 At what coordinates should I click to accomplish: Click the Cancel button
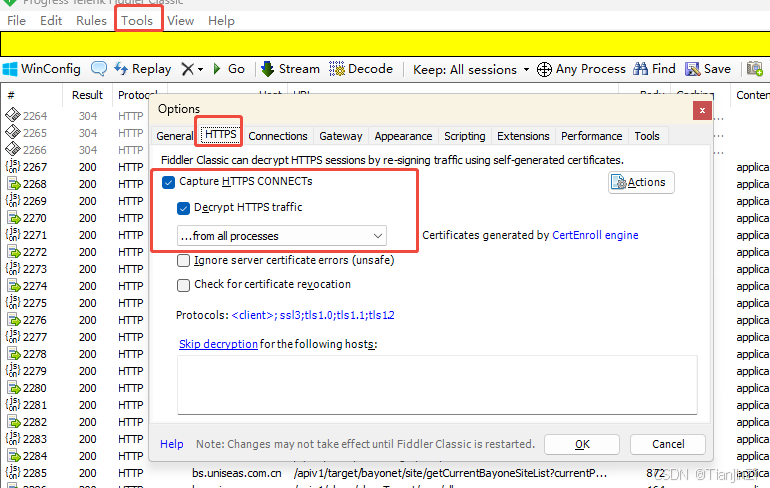click(668, 444)
